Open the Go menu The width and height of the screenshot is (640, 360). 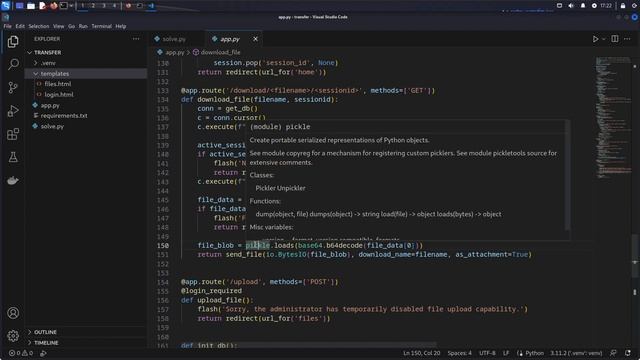pos(71,26)
